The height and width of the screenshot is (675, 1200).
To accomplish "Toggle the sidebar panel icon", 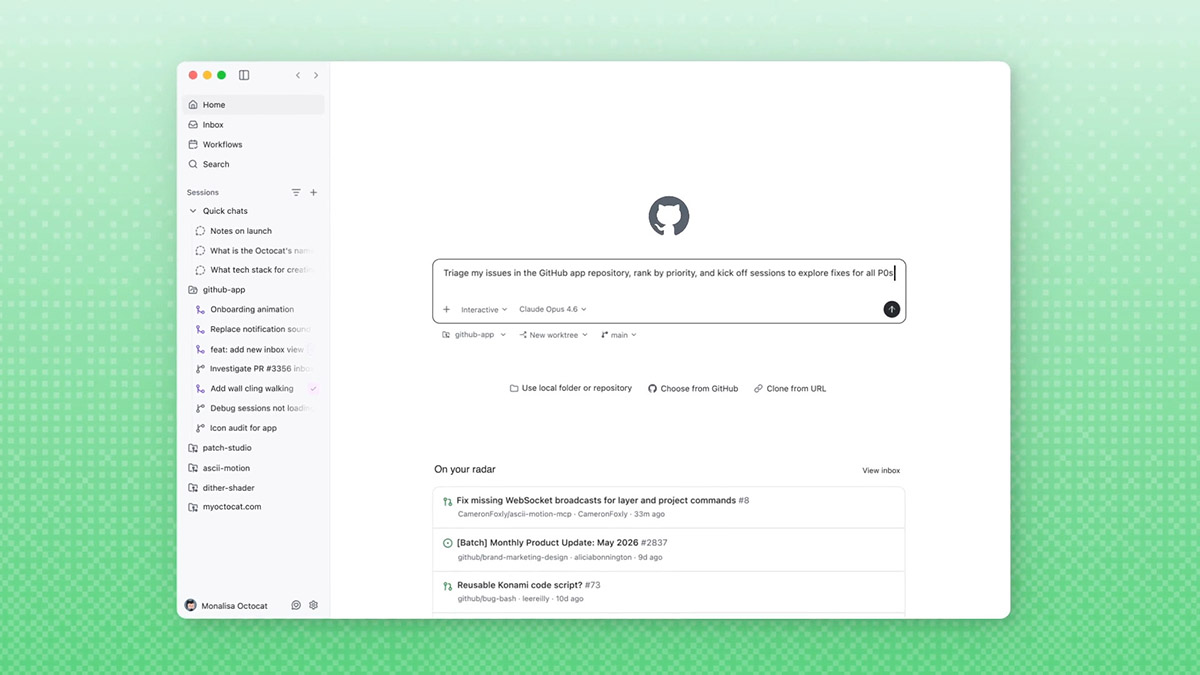I will [x=244, y=75].
